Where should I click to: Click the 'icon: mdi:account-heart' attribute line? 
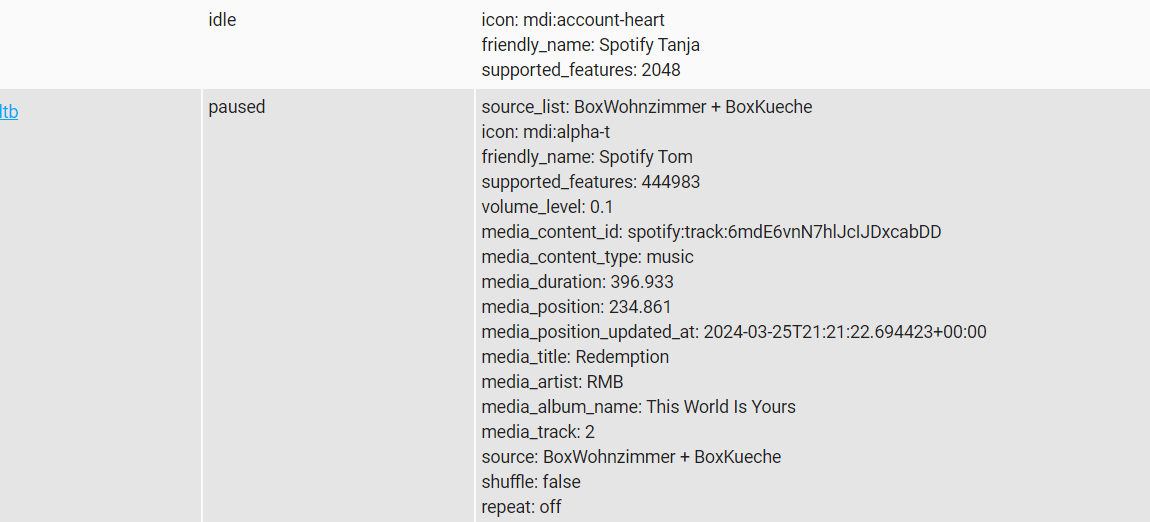(x=573, y=20)
